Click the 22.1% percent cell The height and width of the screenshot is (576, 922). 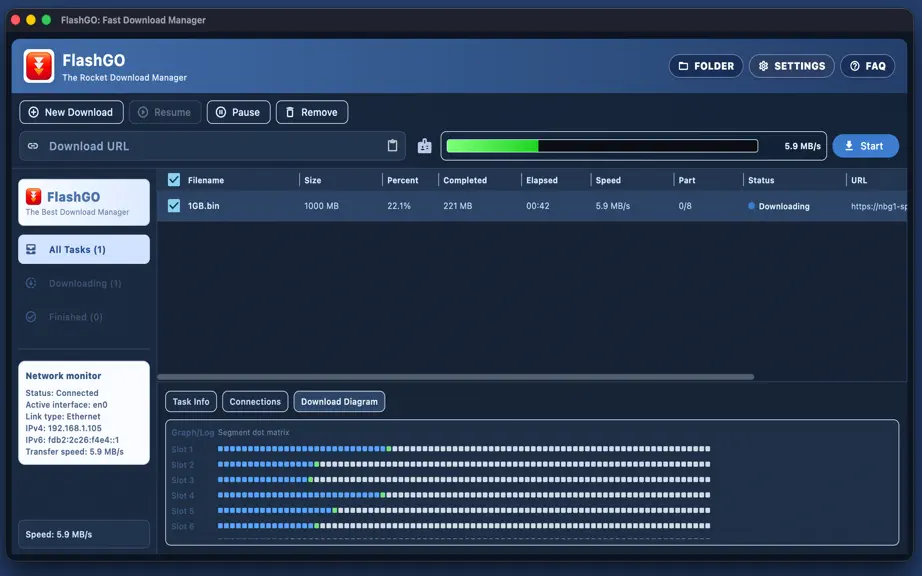coord(399,206)
